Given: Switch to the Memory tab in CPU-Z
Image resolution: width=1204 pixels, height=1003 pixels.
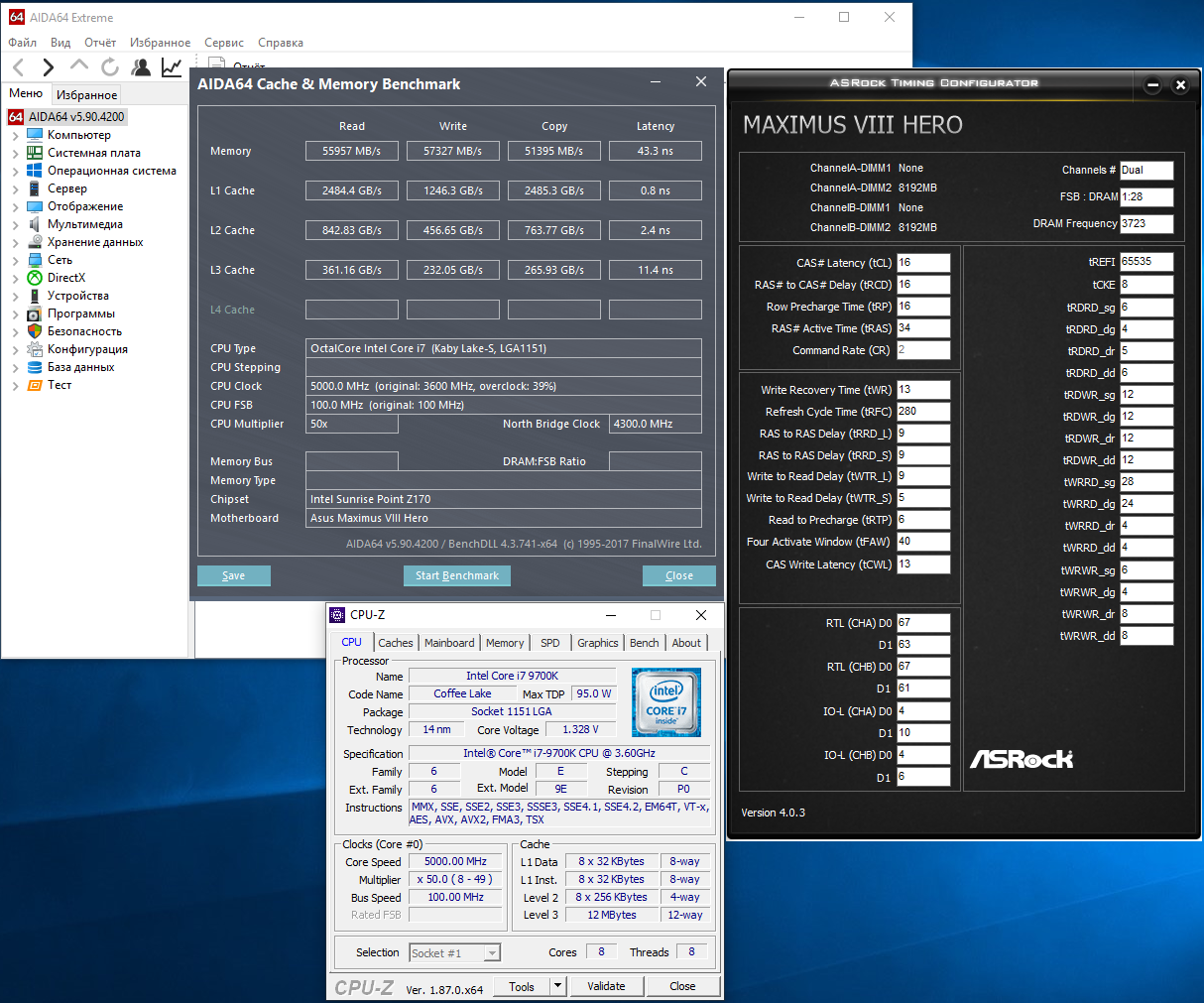Looking at the screenshot, I should [x=504, y=643].
